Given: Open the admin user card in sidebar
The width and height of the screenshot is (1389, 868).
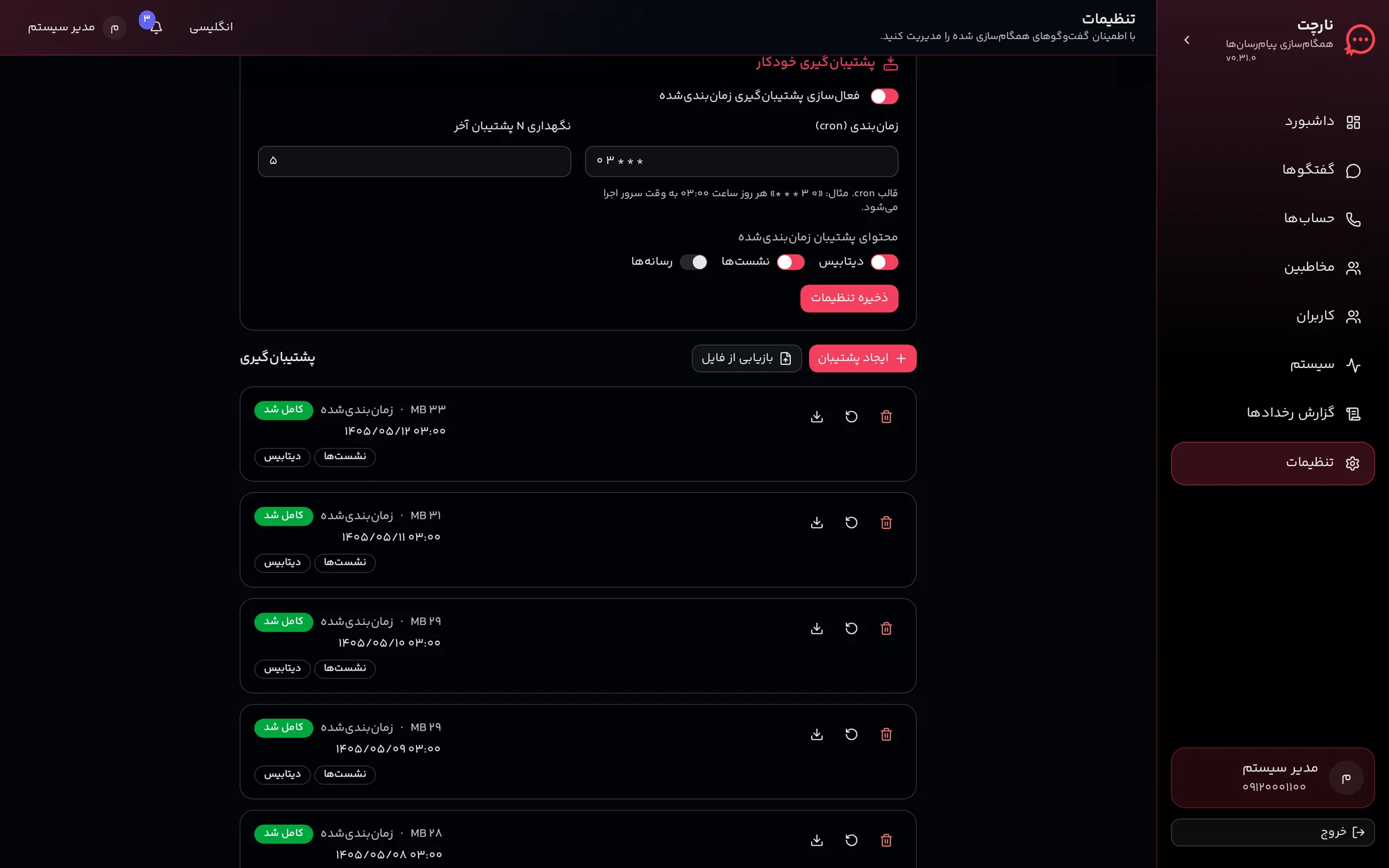Looking at the screenshot, I should 1272,778.
